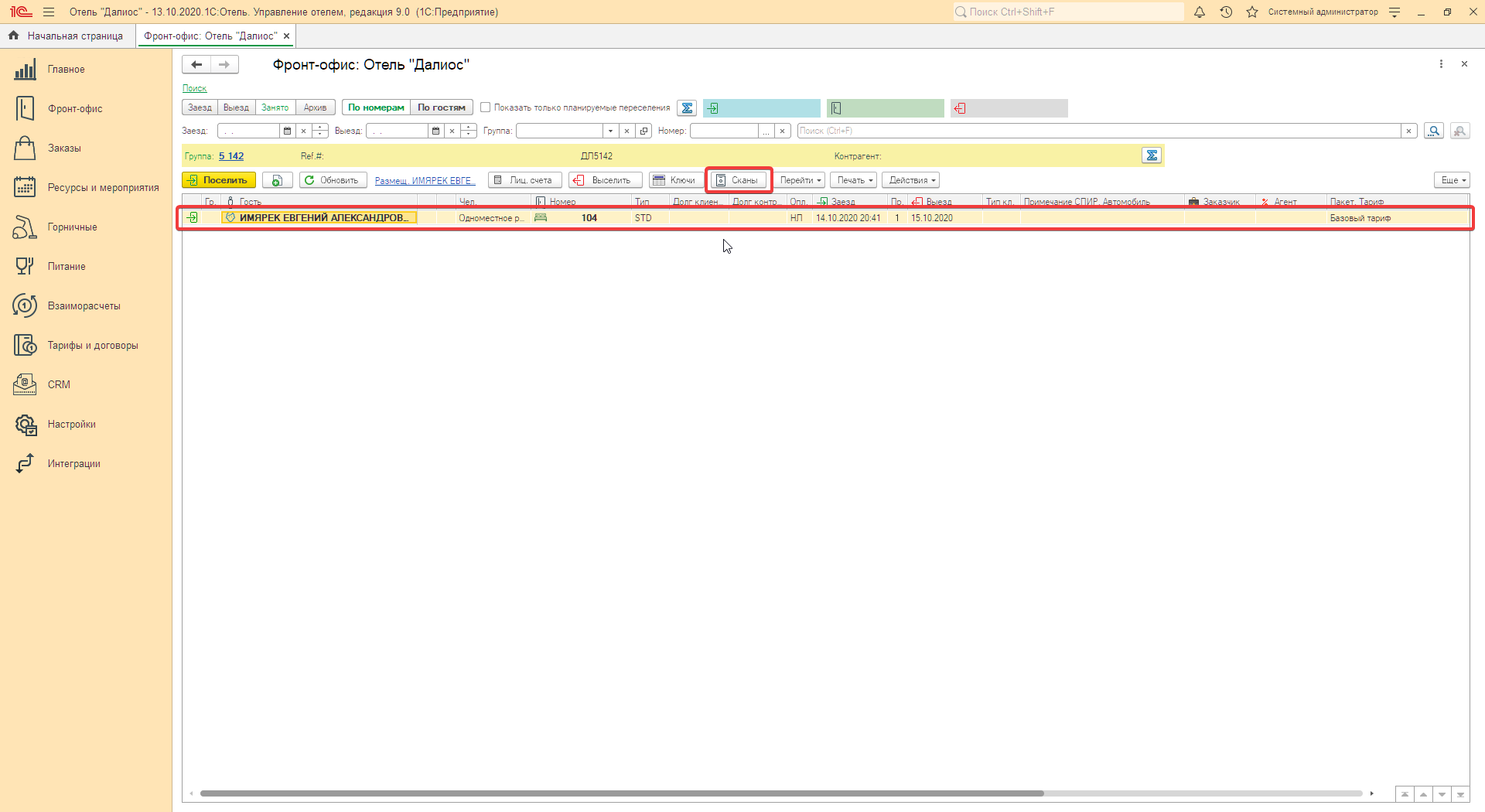Expand the Группа dropdown list

click(x=611, y=131)
